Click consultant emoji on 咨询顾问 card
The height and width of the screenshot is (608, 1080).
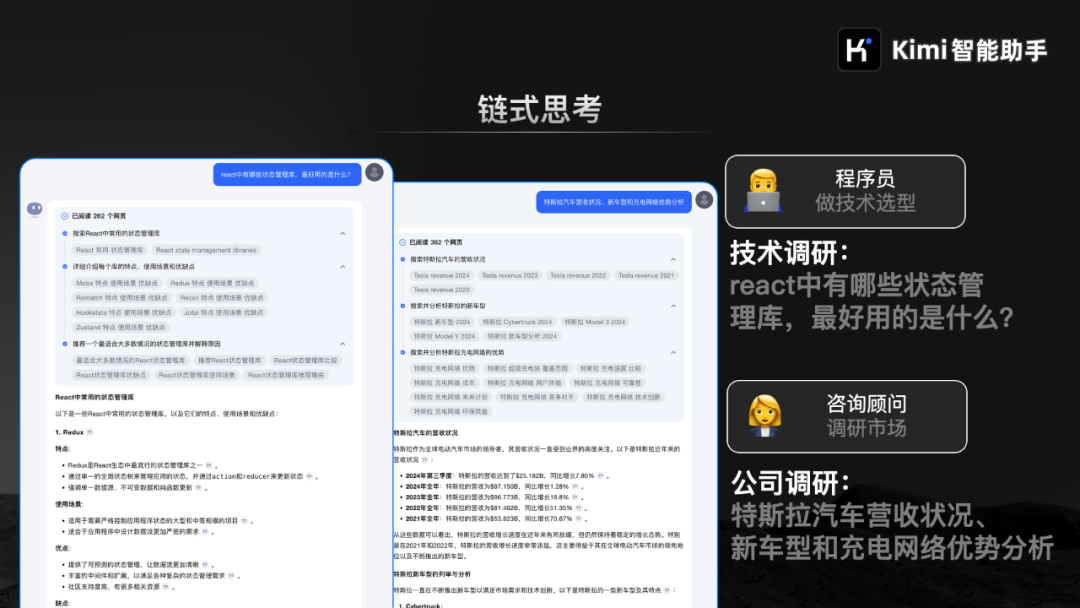pos(765,417)
